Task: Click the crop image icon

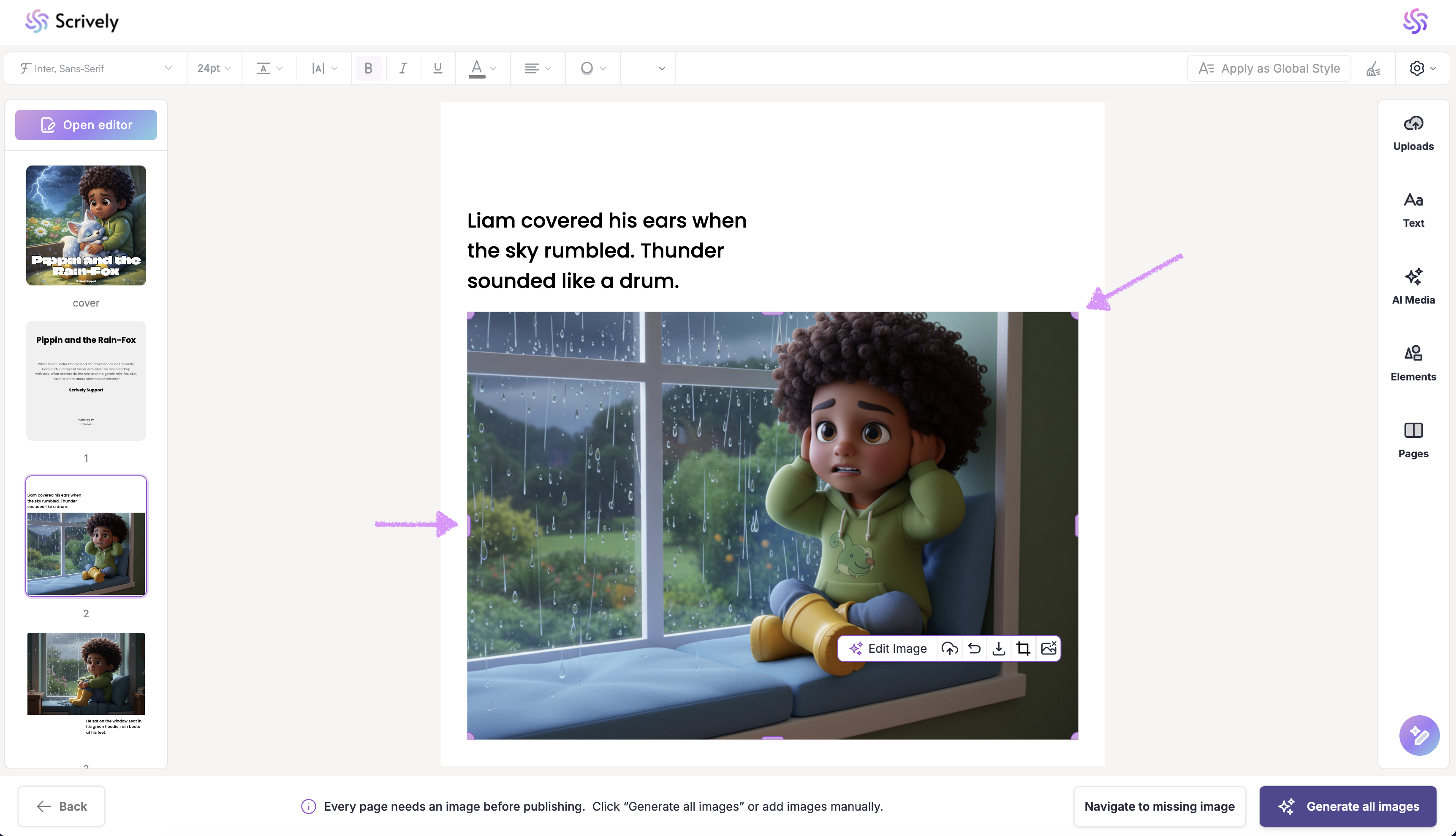Action: pyautogui.click(x=1022, y=648)
